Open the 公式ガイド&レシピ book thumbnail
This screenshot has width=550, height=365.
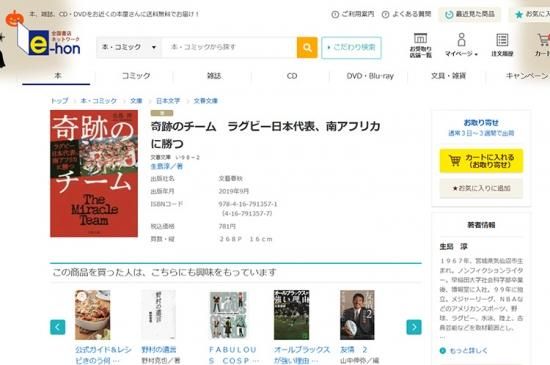click(x=93, y=315)
